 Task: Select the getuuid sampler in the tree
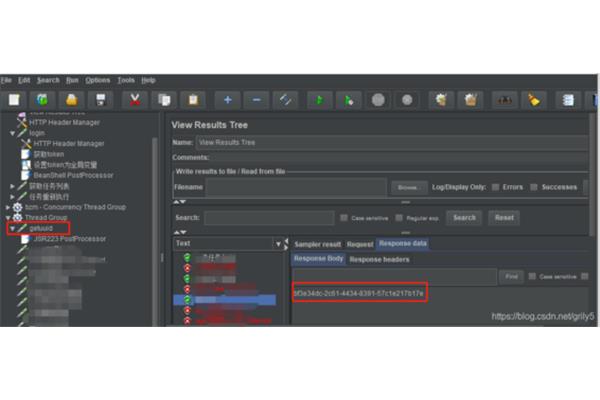click(41, 229)
